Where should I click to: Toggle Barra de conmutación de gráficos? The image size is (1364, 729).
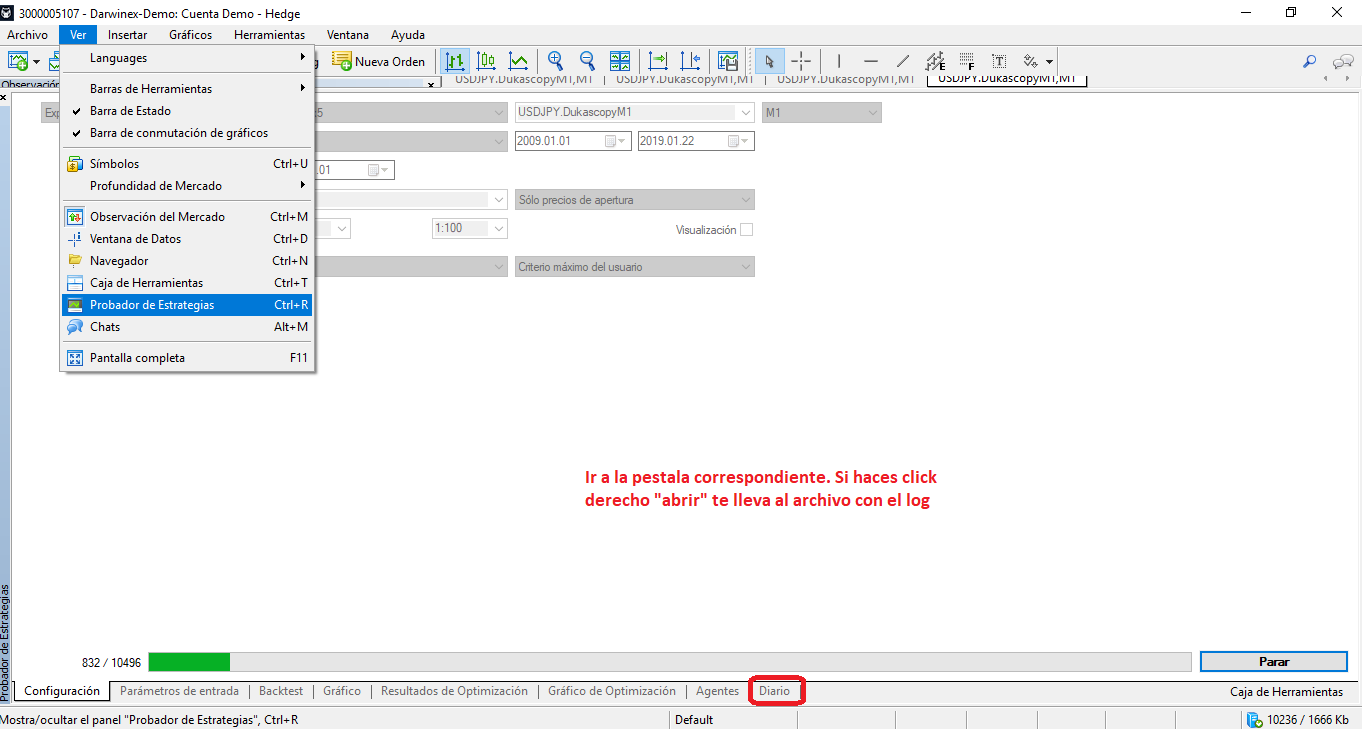click(x=188, y=133)
